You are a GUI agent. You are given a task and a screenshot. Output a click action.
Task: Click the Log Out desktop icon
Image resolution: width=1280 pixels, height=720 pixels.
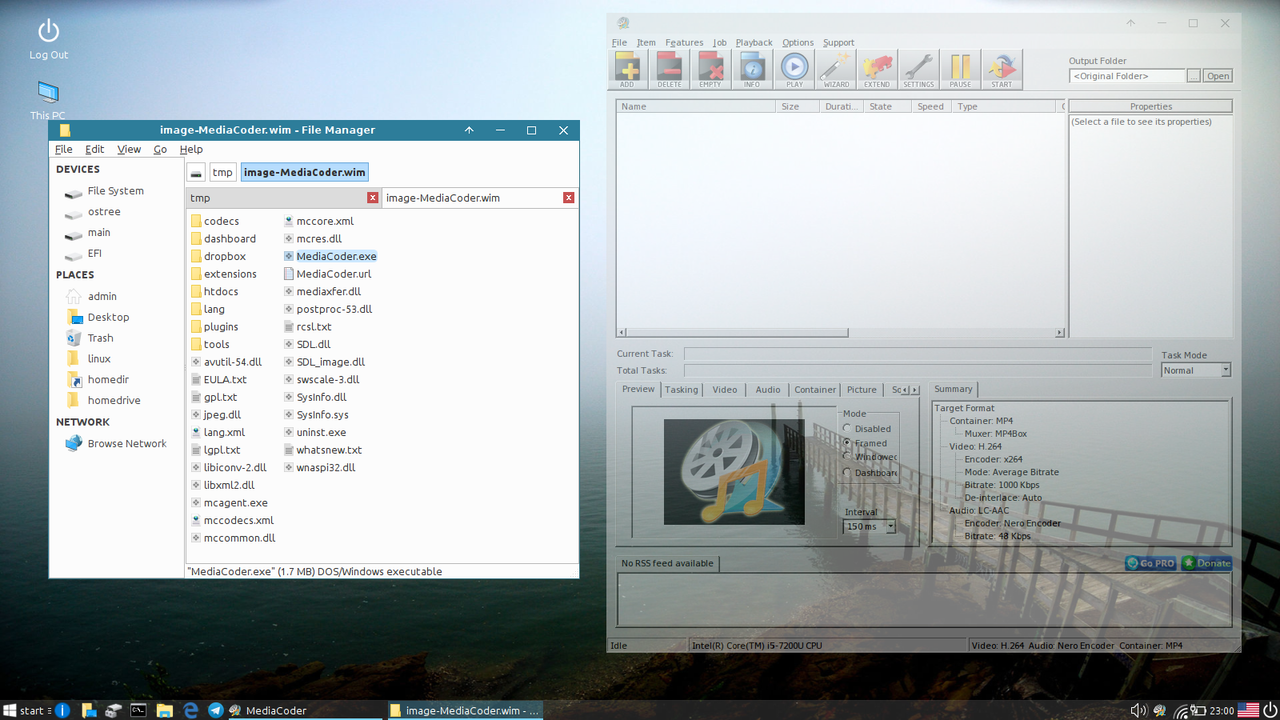coord(48,40)
